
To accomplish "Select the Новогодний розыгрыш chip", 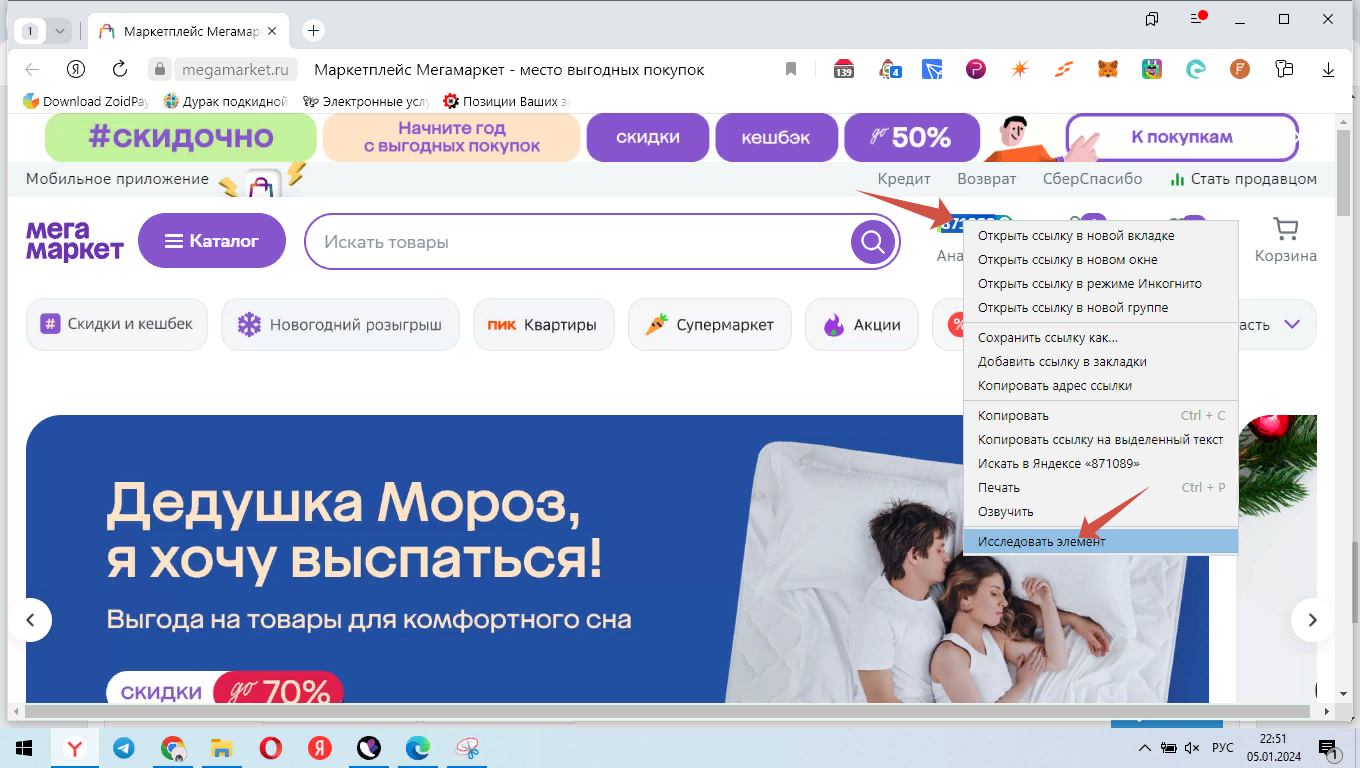I will 340,324.
